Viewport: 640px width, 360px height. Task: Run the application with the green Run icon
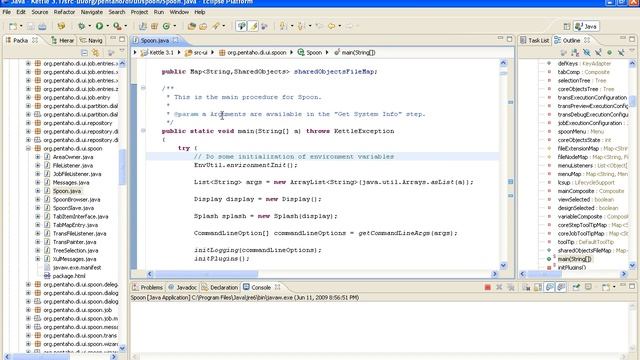point(99,27)
